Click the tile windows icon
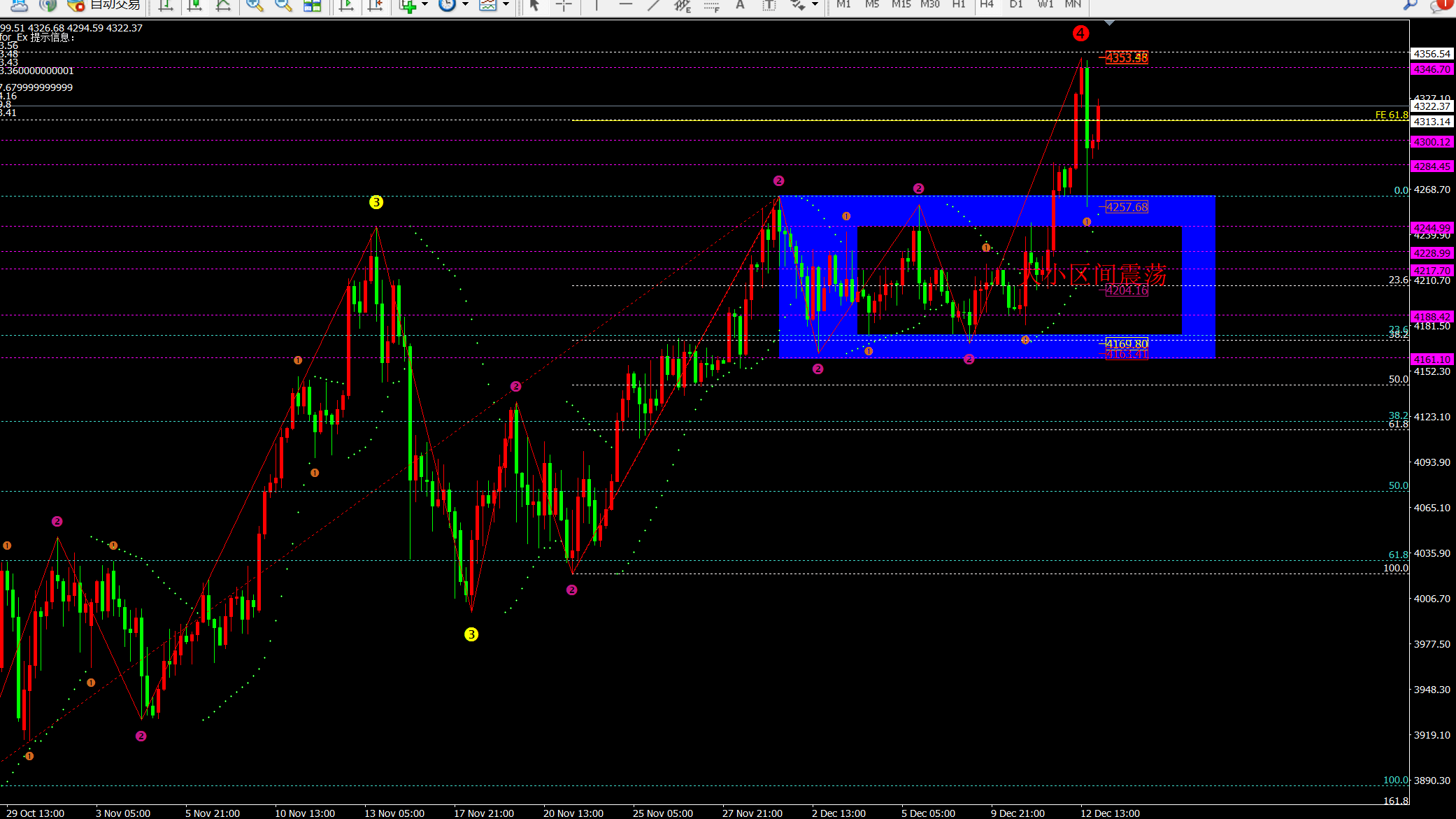Screen dimensions: 1456x819 pyautogui.click(x=312, y=5)
